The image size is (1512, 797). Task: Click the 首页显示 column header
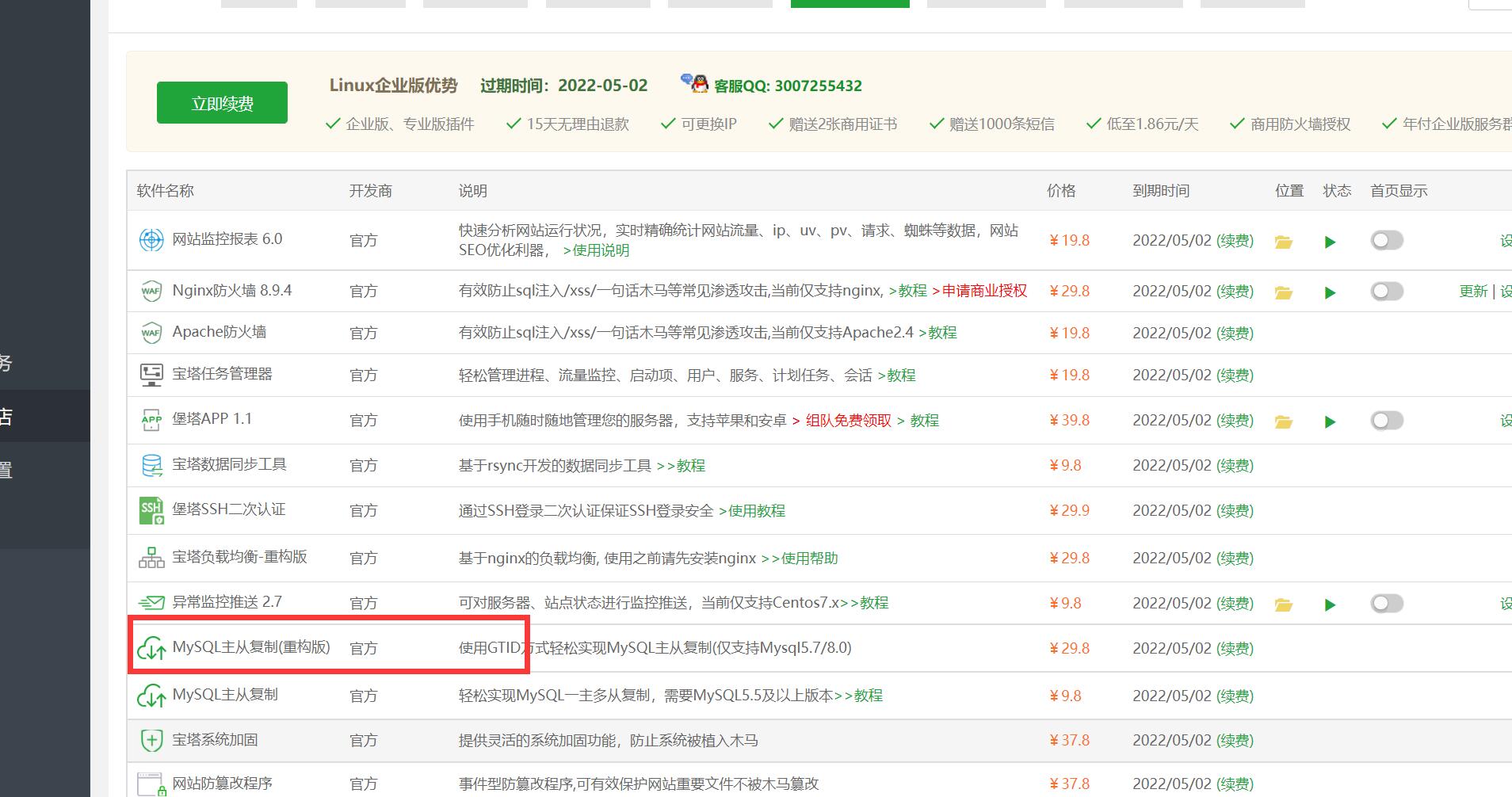1399,190
